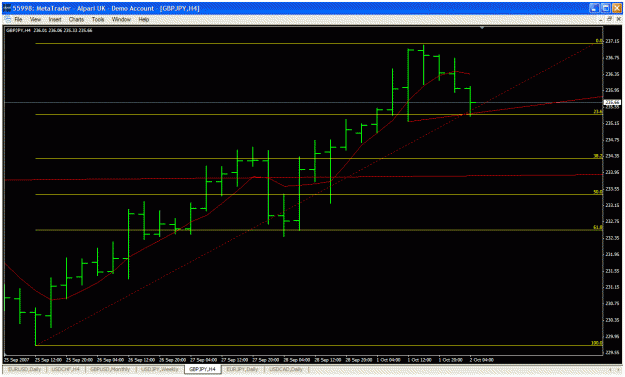Viewport: 625px width, 377px height.
Task: Click the 50.0 Fibonacci level label
Action: 597,192
